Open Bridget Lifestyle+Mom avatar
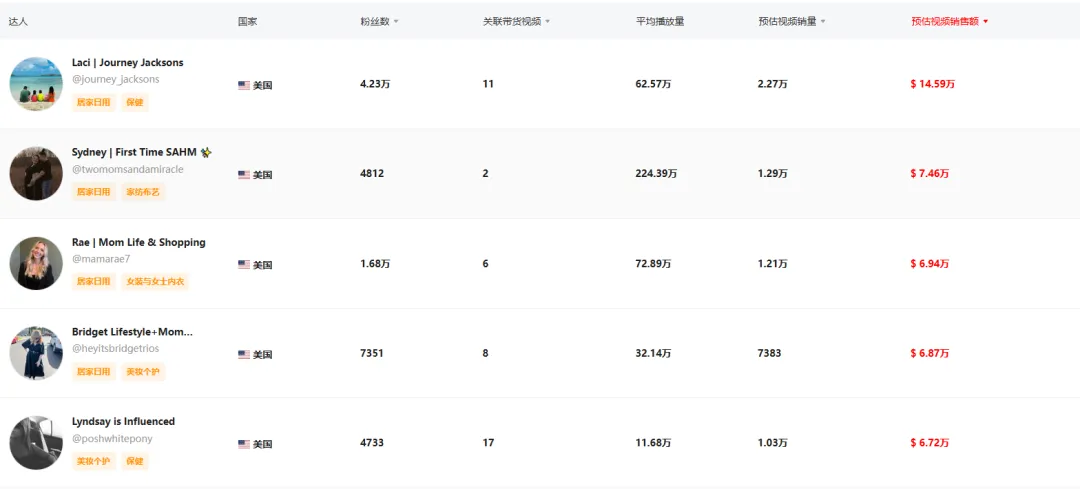Image resolution: width=1080 pixels, height=489 pixels. pos(36,353)
